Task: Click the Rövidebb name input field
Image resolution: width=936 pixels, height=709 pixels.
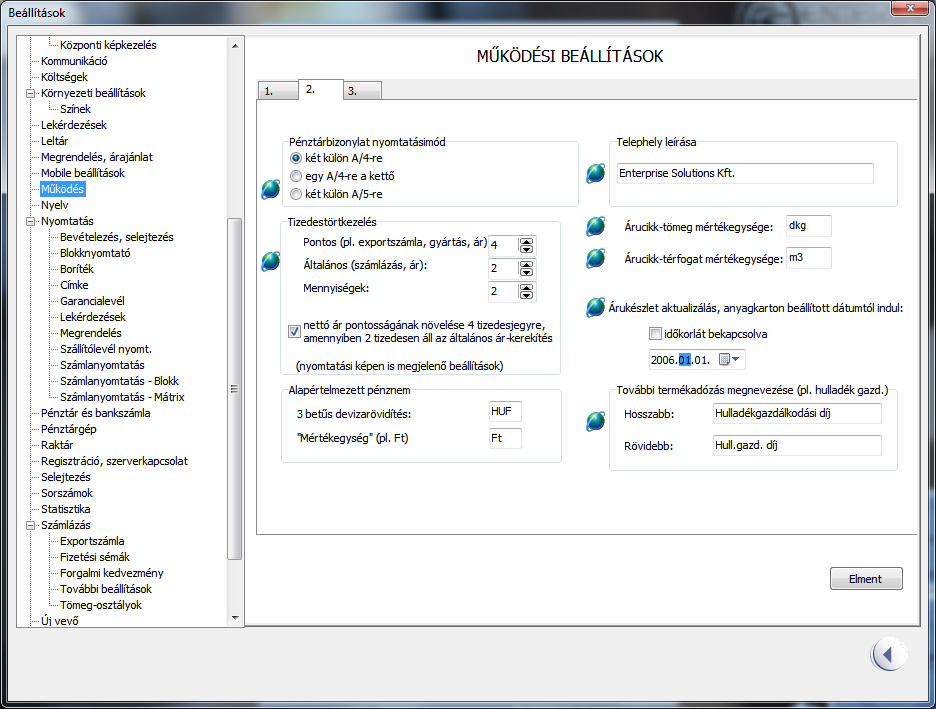Action: tap(797, 445)
